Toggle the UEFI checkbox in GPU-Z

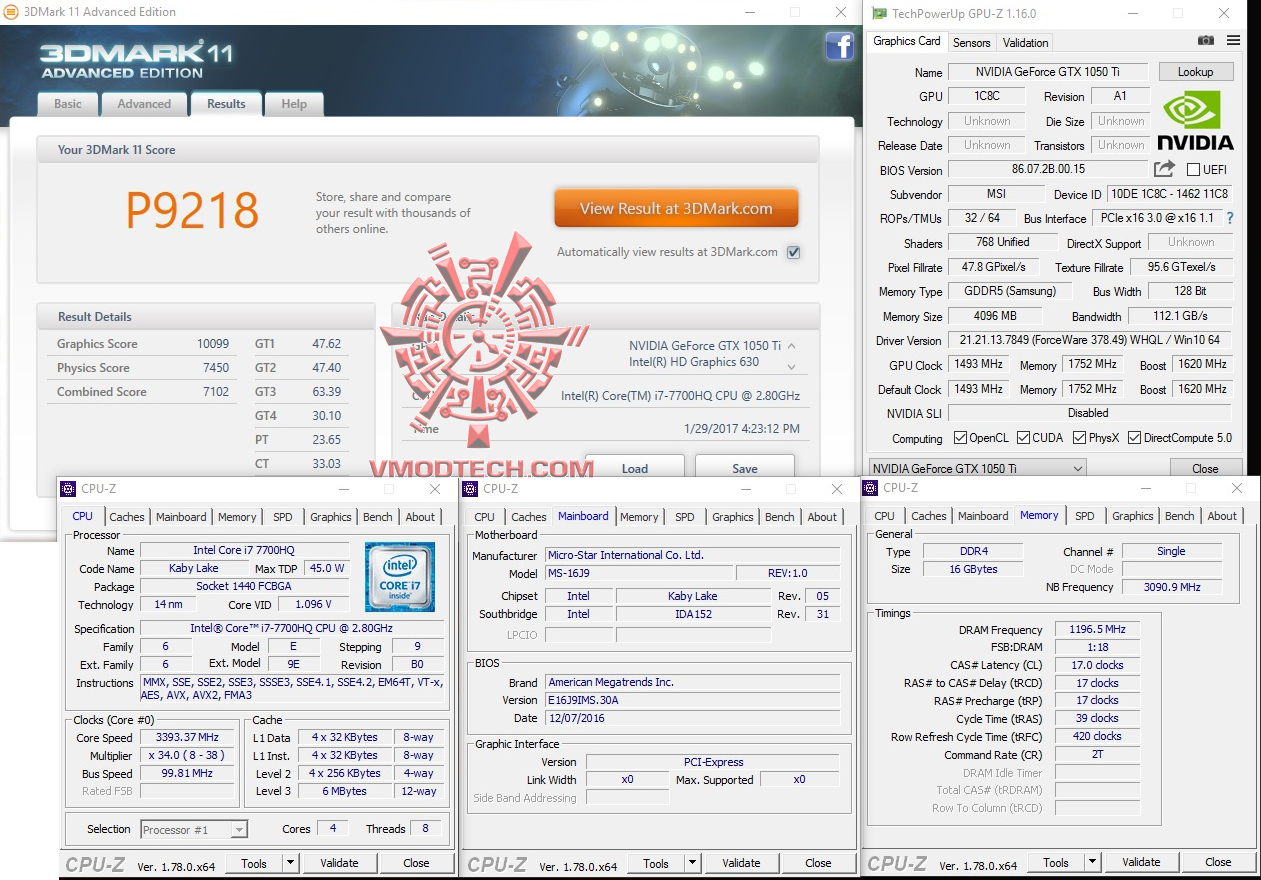(1193, 170)
